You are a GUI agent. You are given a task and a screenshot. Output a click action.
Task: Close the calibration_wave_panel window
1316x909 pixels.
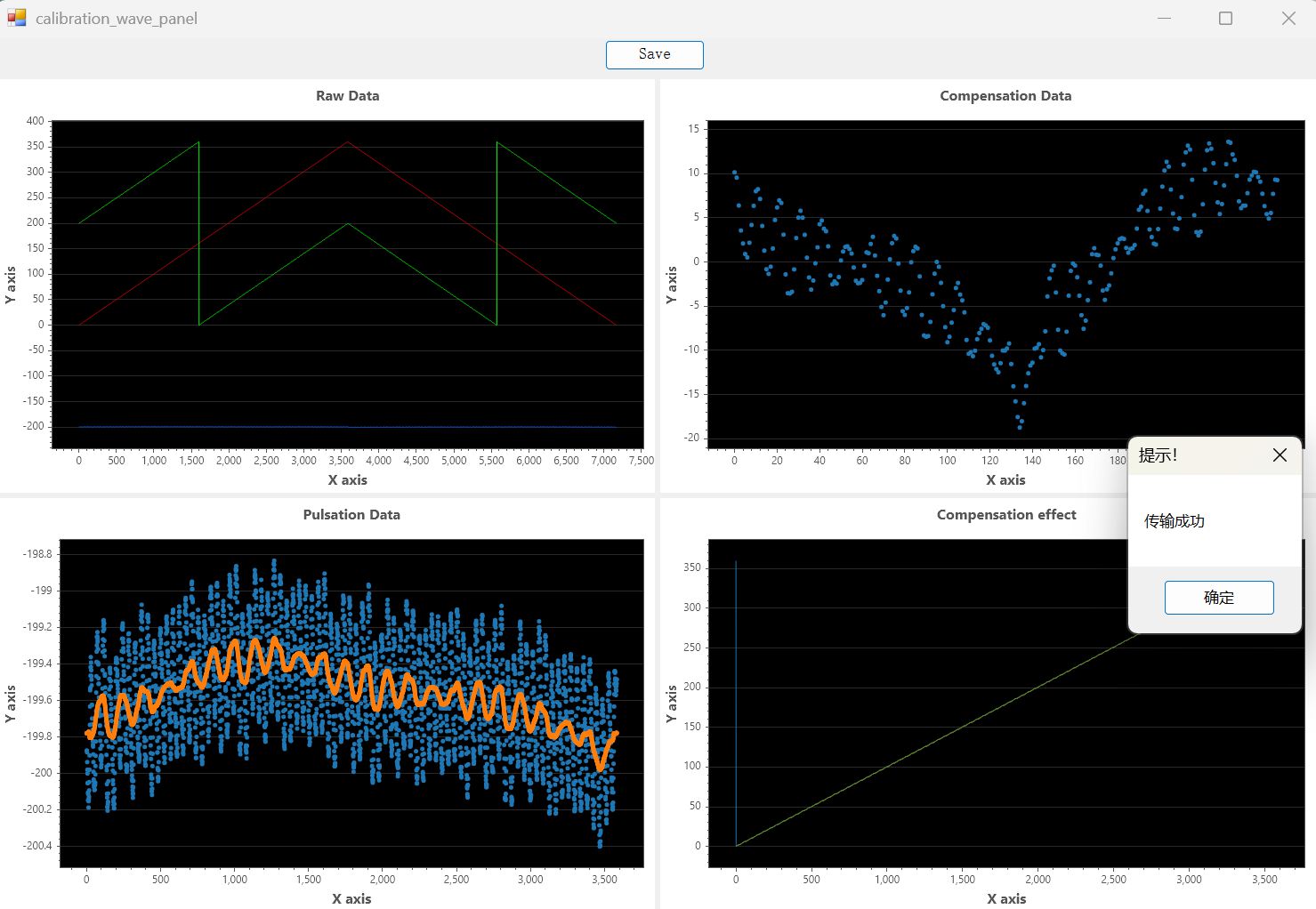coord(1288,19)
